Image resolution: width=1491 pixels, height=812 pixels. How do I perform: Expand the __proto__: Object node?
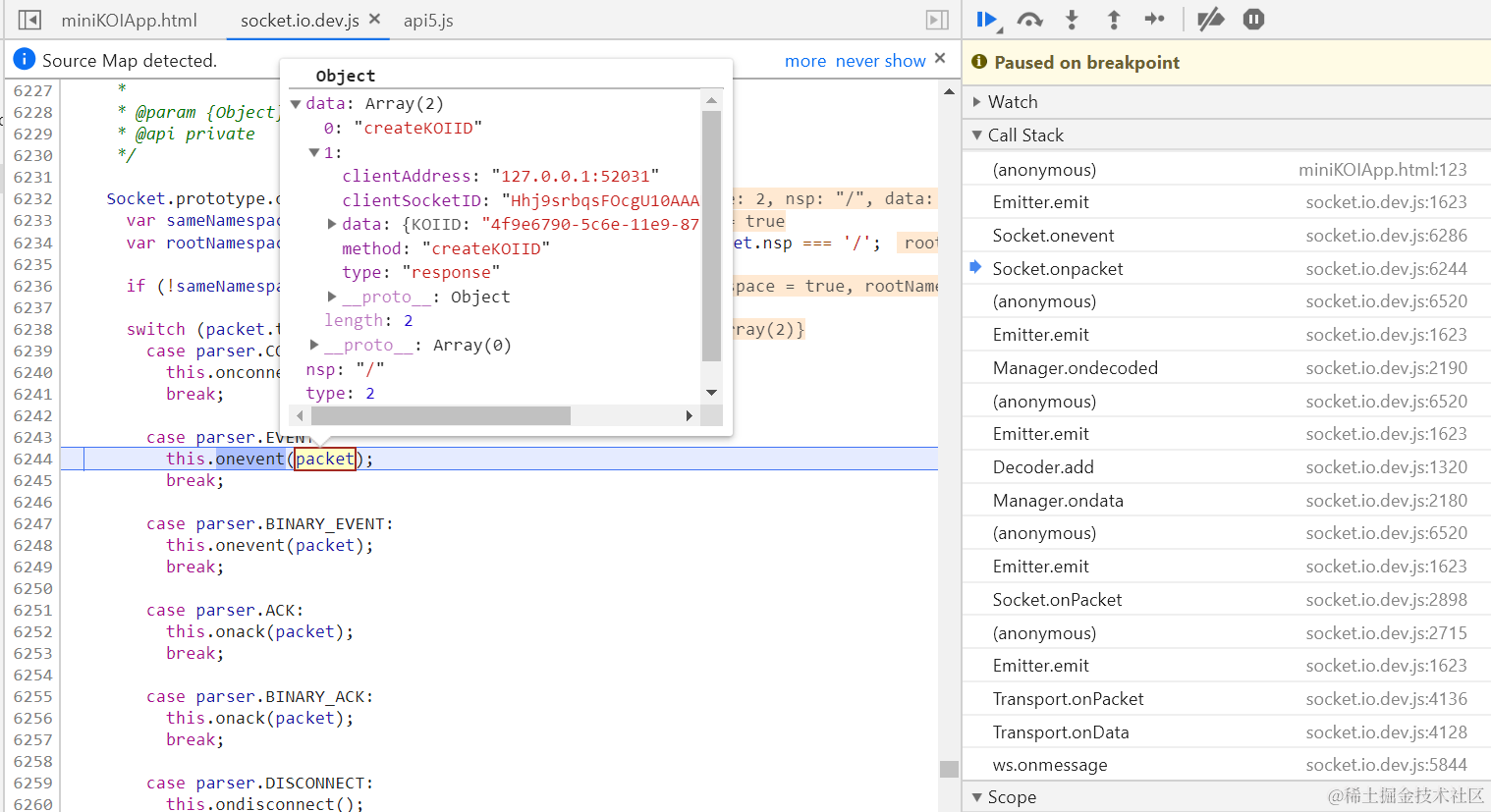332,297
